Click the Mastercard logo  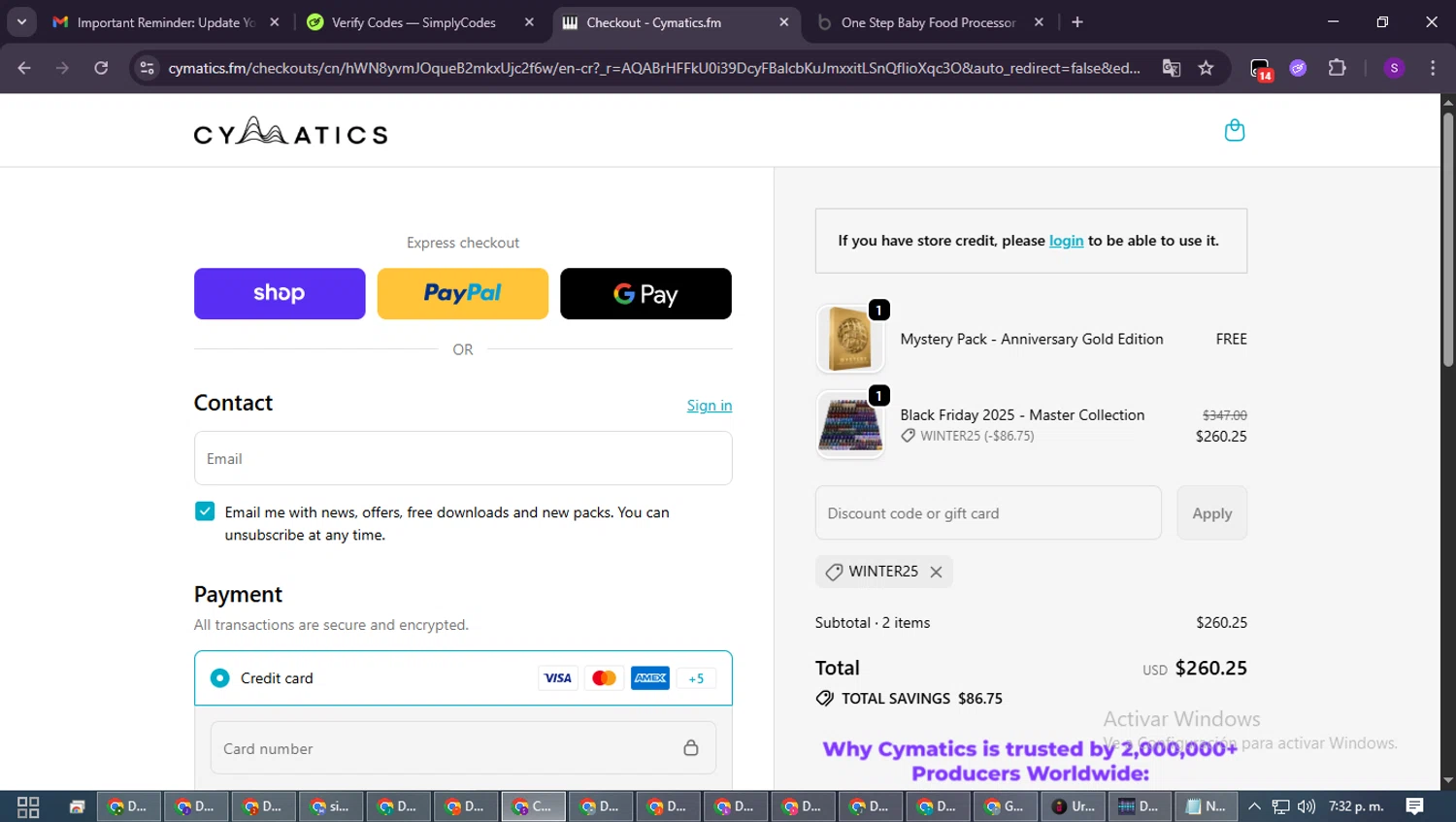pyautogui.click(x=604, y=678)
